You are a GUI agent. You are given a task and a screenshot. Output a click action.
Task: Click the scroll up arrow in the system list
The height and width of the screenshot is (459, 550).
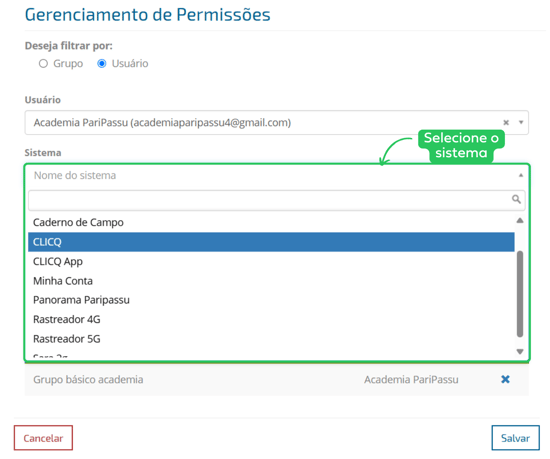click(520, 221)
